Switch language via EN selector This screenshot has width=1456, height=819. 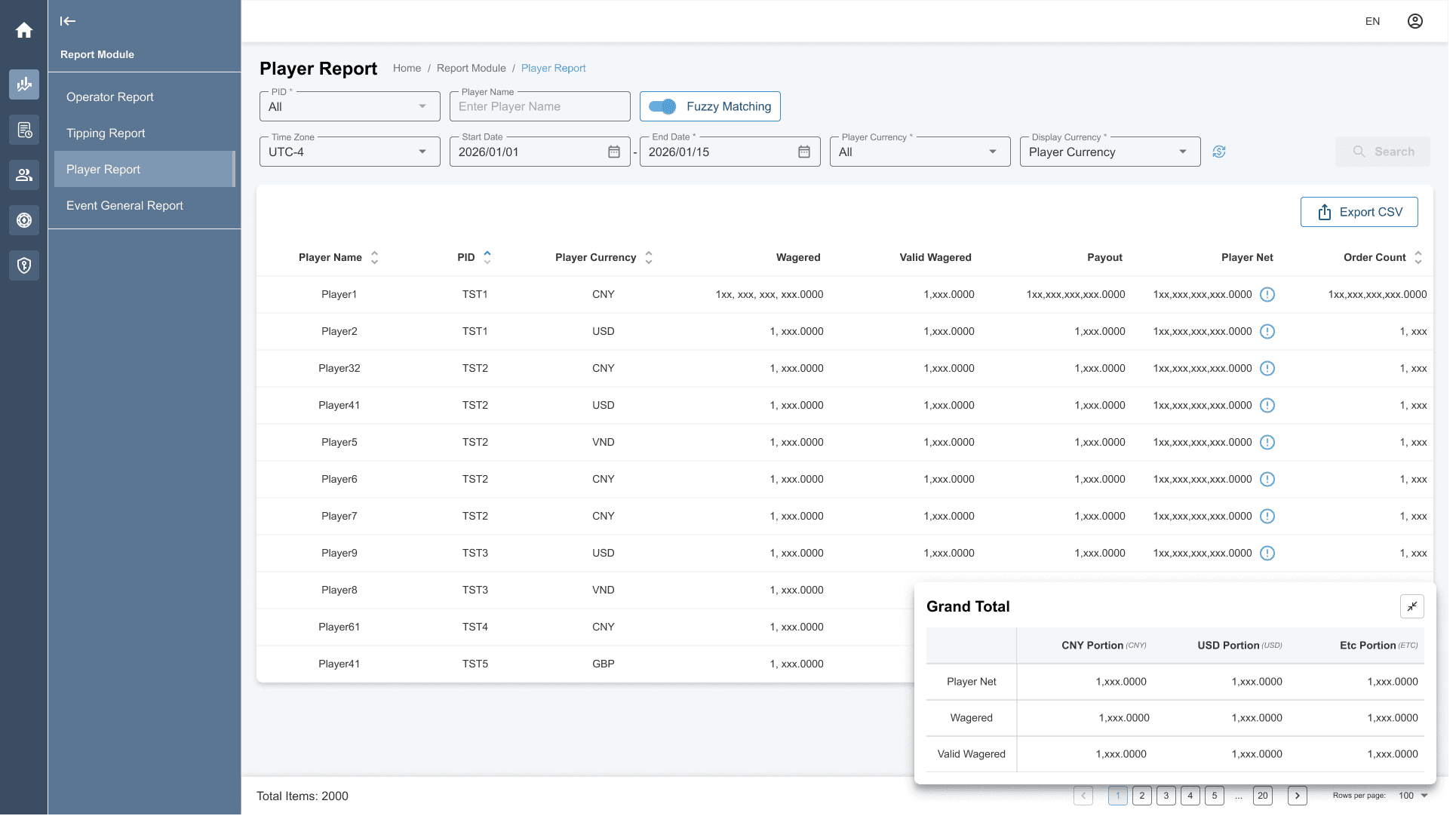pyautogui.click(x=1380, y=21)
